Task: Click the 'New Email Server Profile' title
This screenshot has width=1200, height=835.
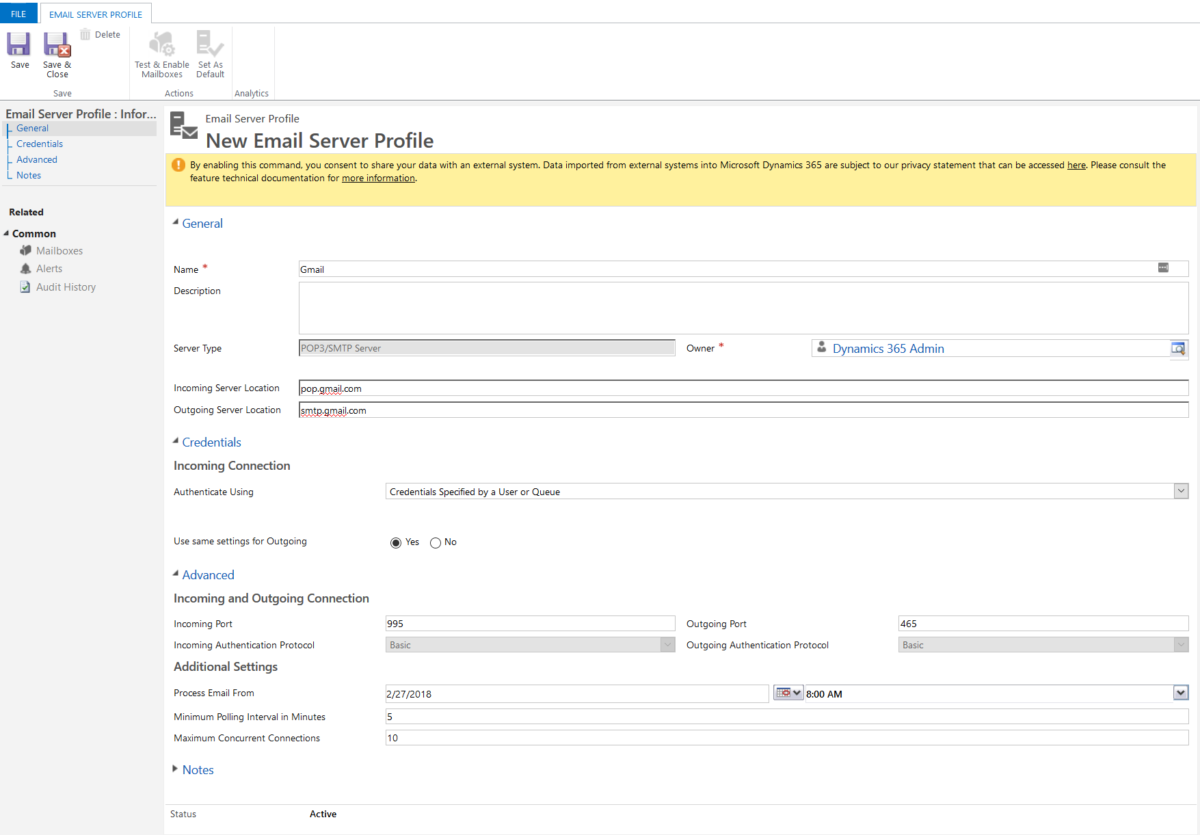Action: 320,141
